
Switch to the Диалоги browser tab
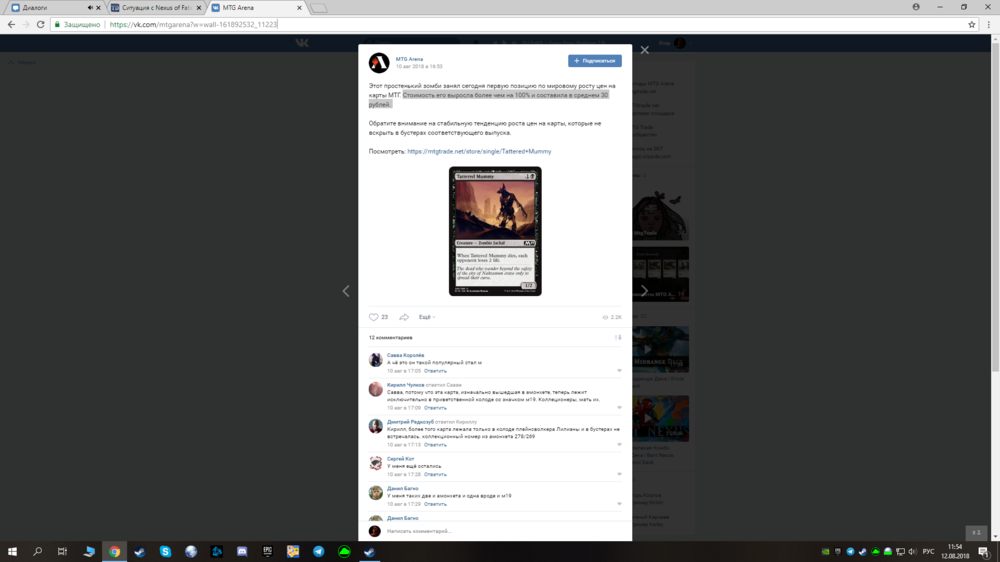(45, 7)
